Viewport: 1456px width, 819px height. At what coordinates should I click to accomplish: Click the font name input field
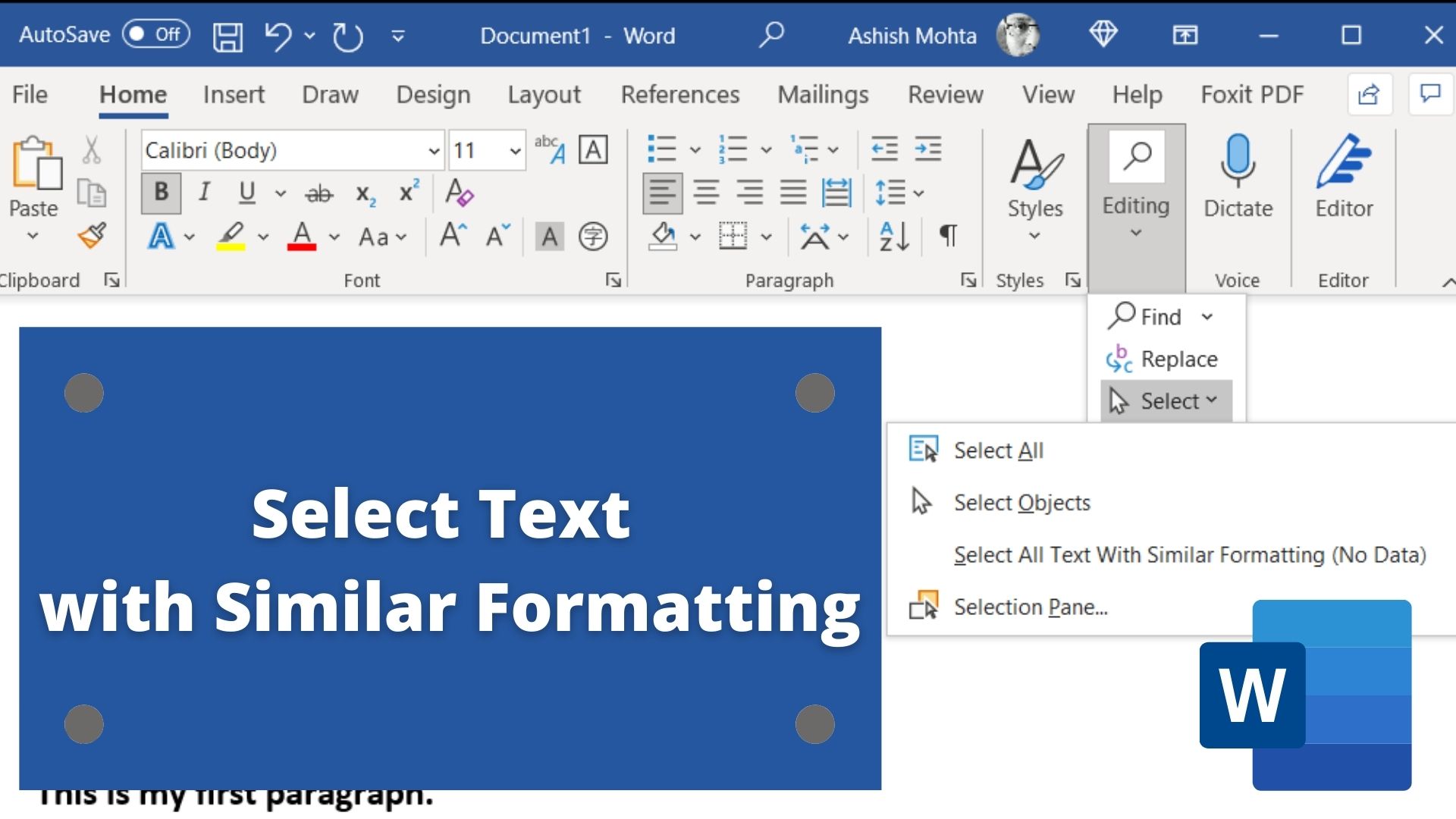pyautogui.click(x=288, y=149)
